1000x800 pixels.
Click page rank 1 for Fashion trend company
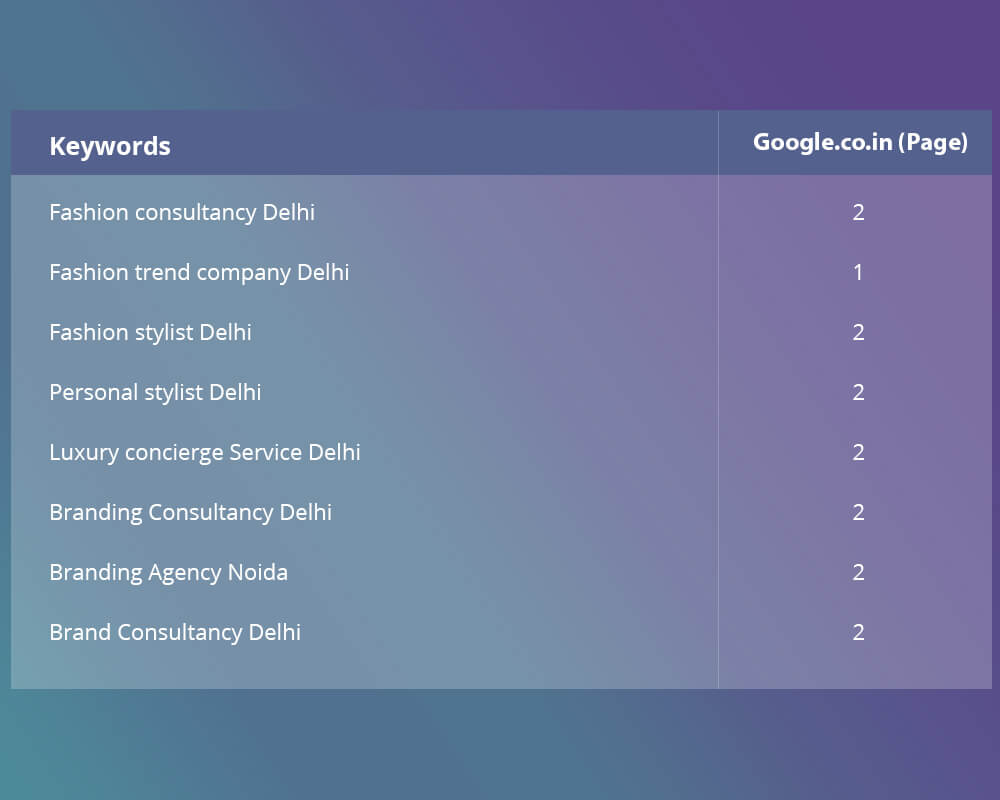click(x=858, y=272)
